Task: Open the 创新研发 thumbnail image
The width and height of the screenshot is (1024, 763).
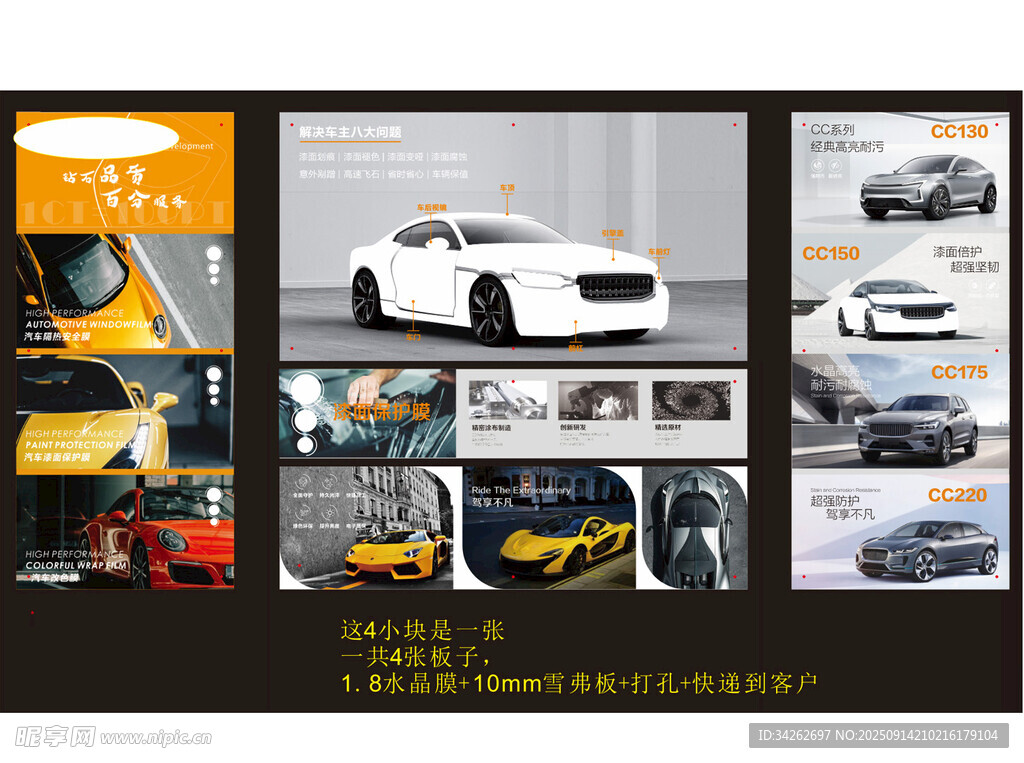Action: tap(597, 399)
